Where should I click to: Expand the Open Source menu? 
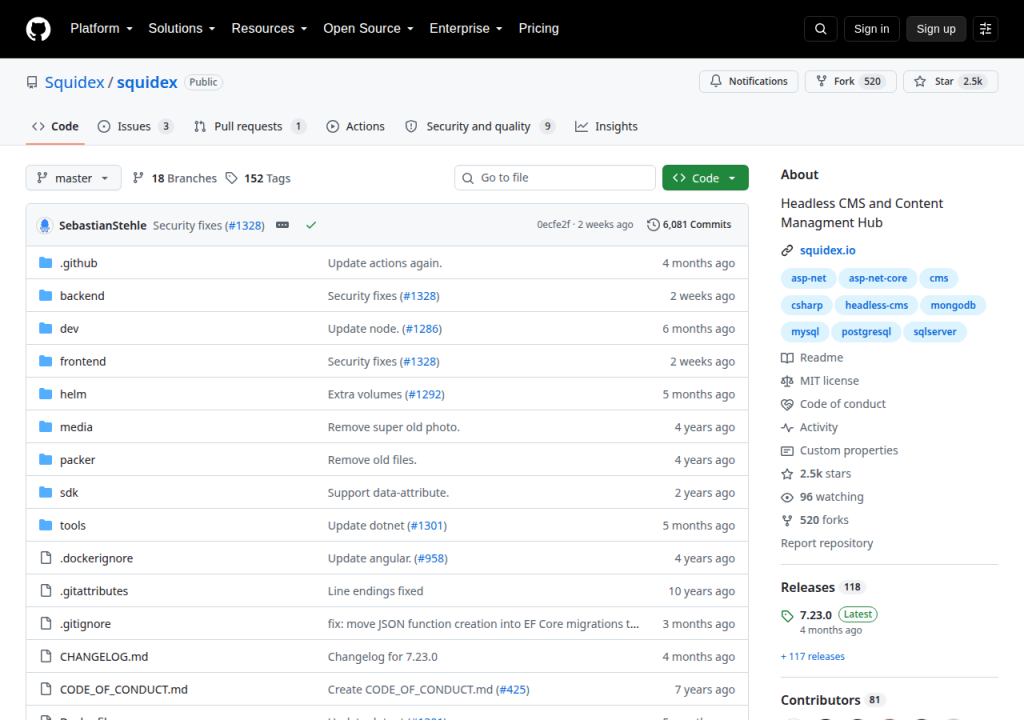click(x=368, y=29)
